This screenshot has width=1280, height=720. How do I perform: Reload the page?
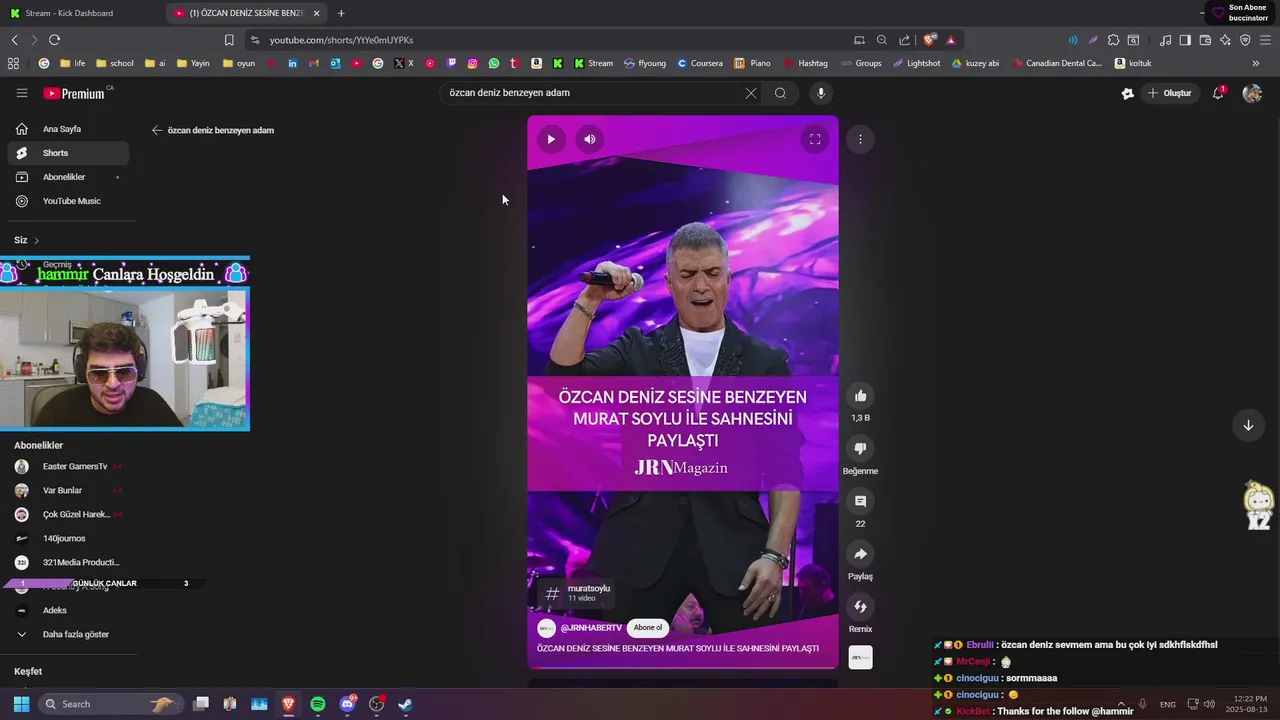[x=54, y=40]
